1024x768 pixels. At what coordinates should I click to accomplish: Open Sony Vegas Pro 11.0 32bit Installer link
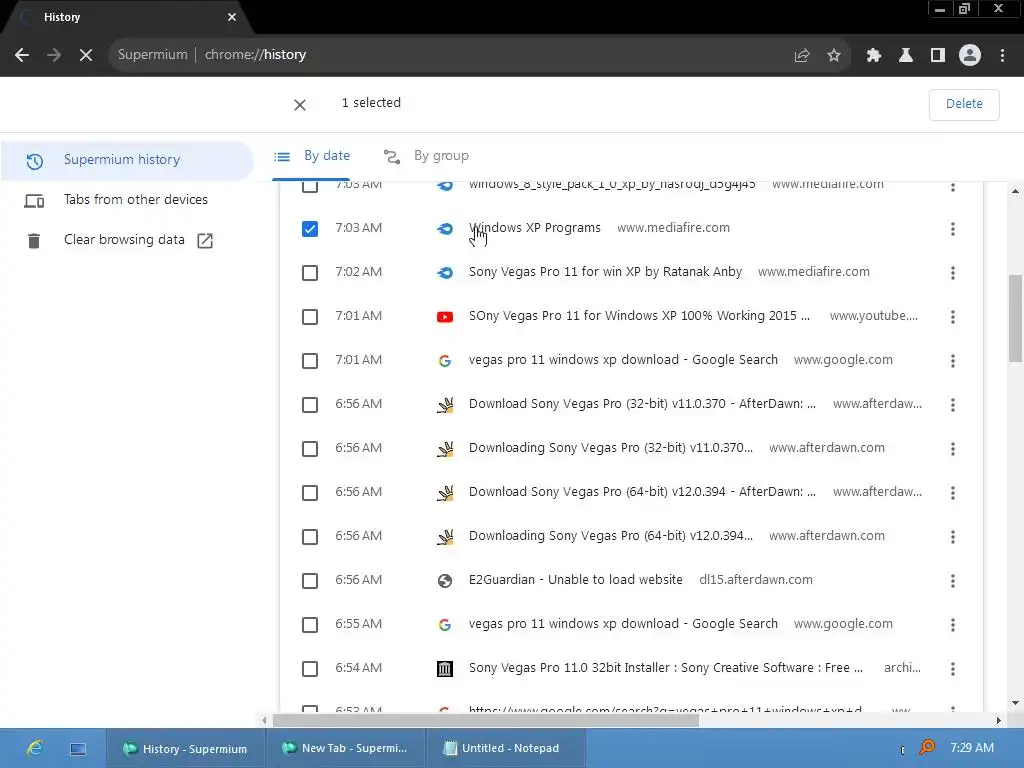coord(665,668)
